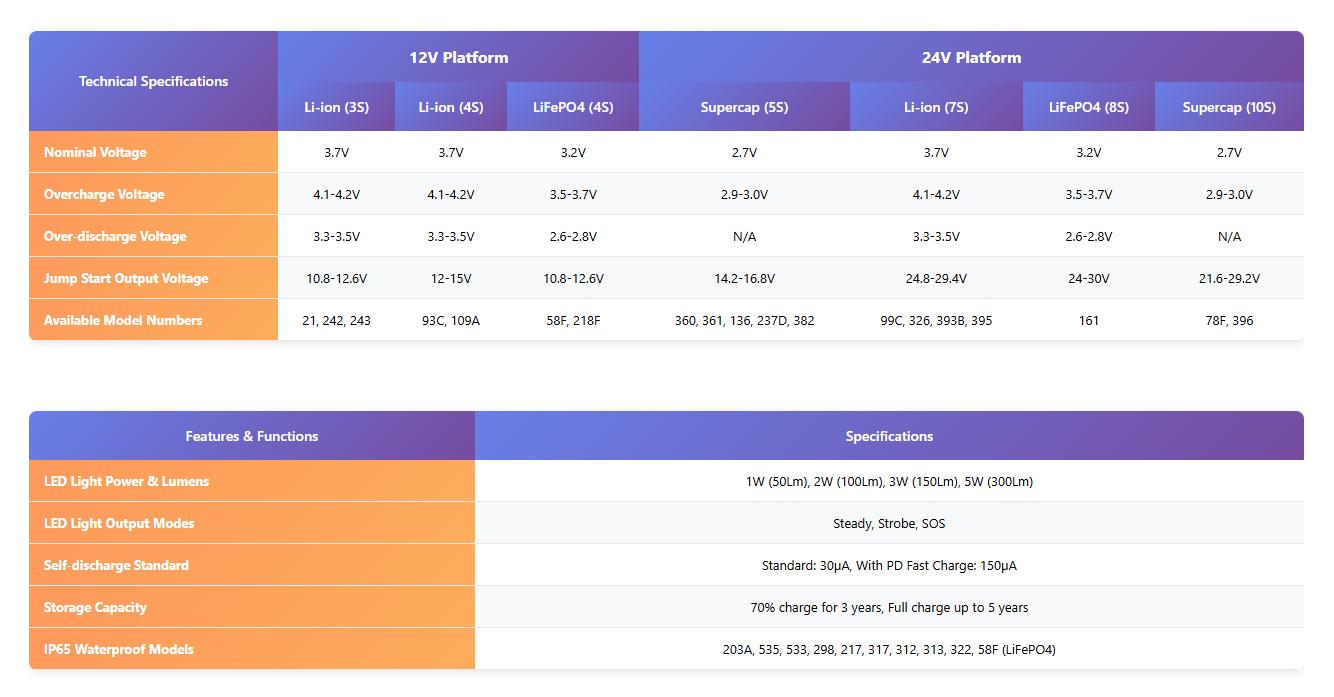Click the LiFePO4 (8S) column header
This screenshot has height=697, width=1334.
[1088, 107]
